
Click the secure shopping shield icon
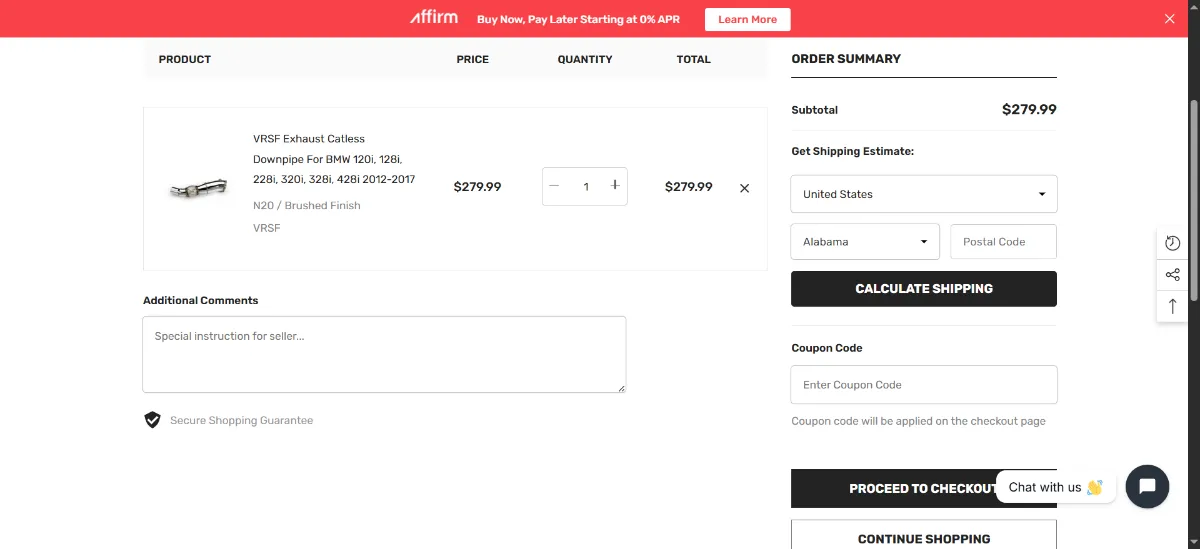(x=152, y=420)
